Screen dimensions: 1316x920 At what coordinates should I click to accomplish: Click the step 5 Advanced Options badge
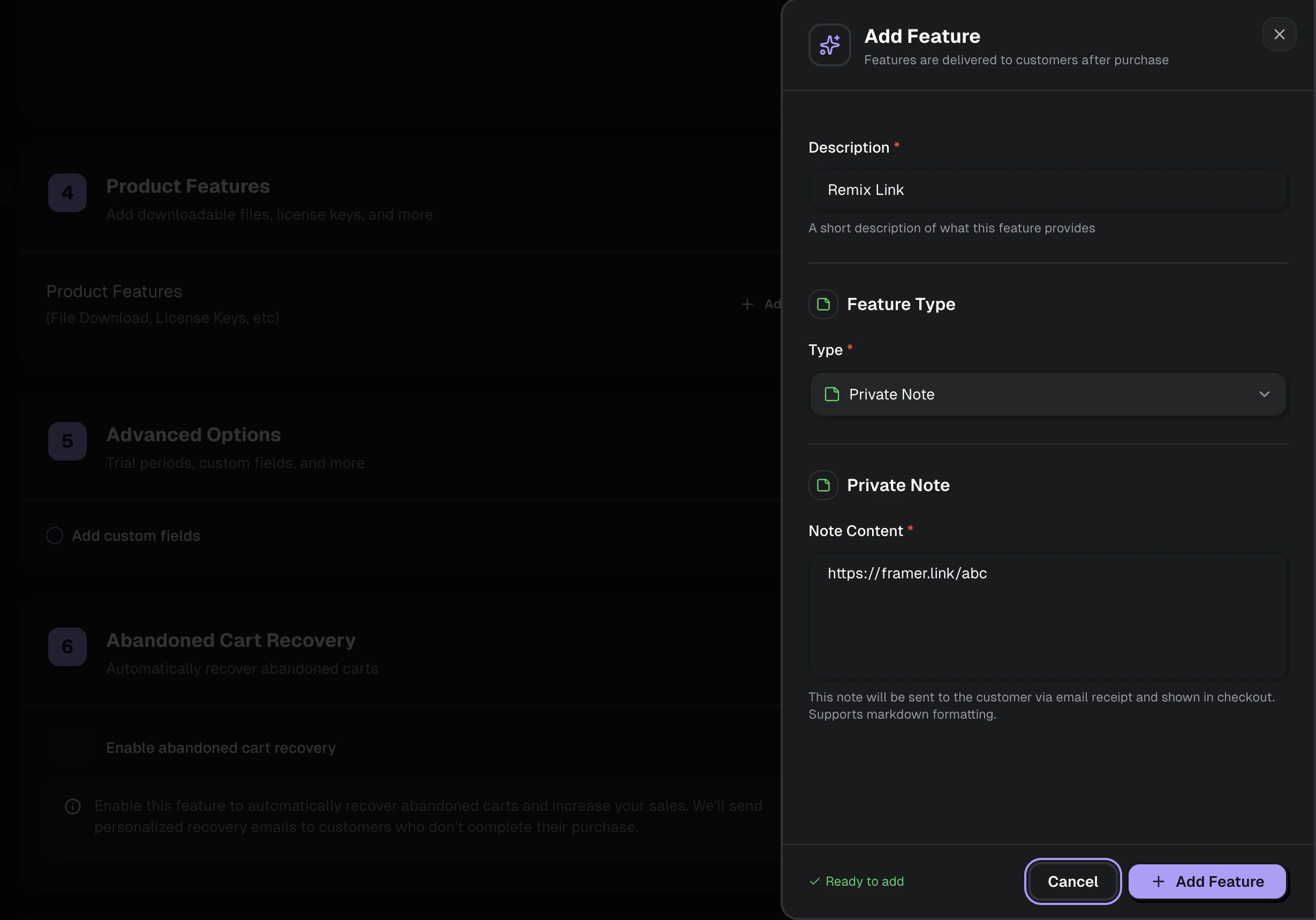(67, 441)
